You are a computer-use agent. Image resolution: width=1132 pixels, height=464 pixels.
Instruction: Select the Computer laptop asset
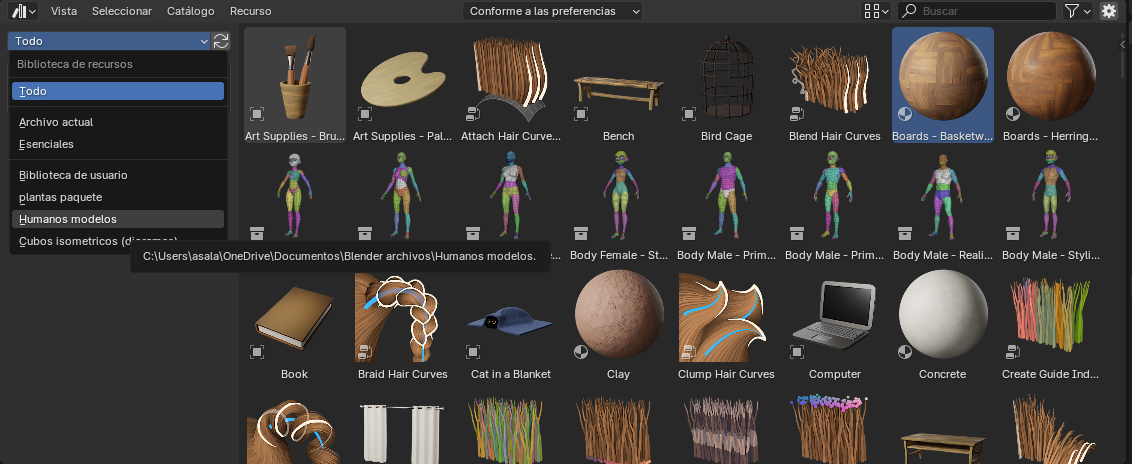(835, 323)
